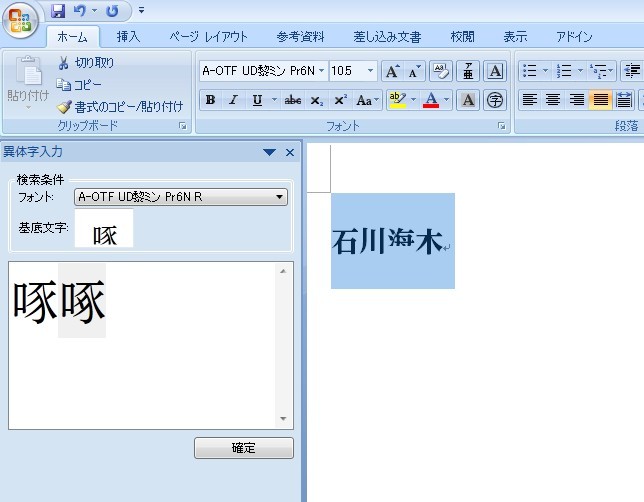Click the 基底文字 character box
The width and height of the screenshot is (644, 502).
point(104,228)
